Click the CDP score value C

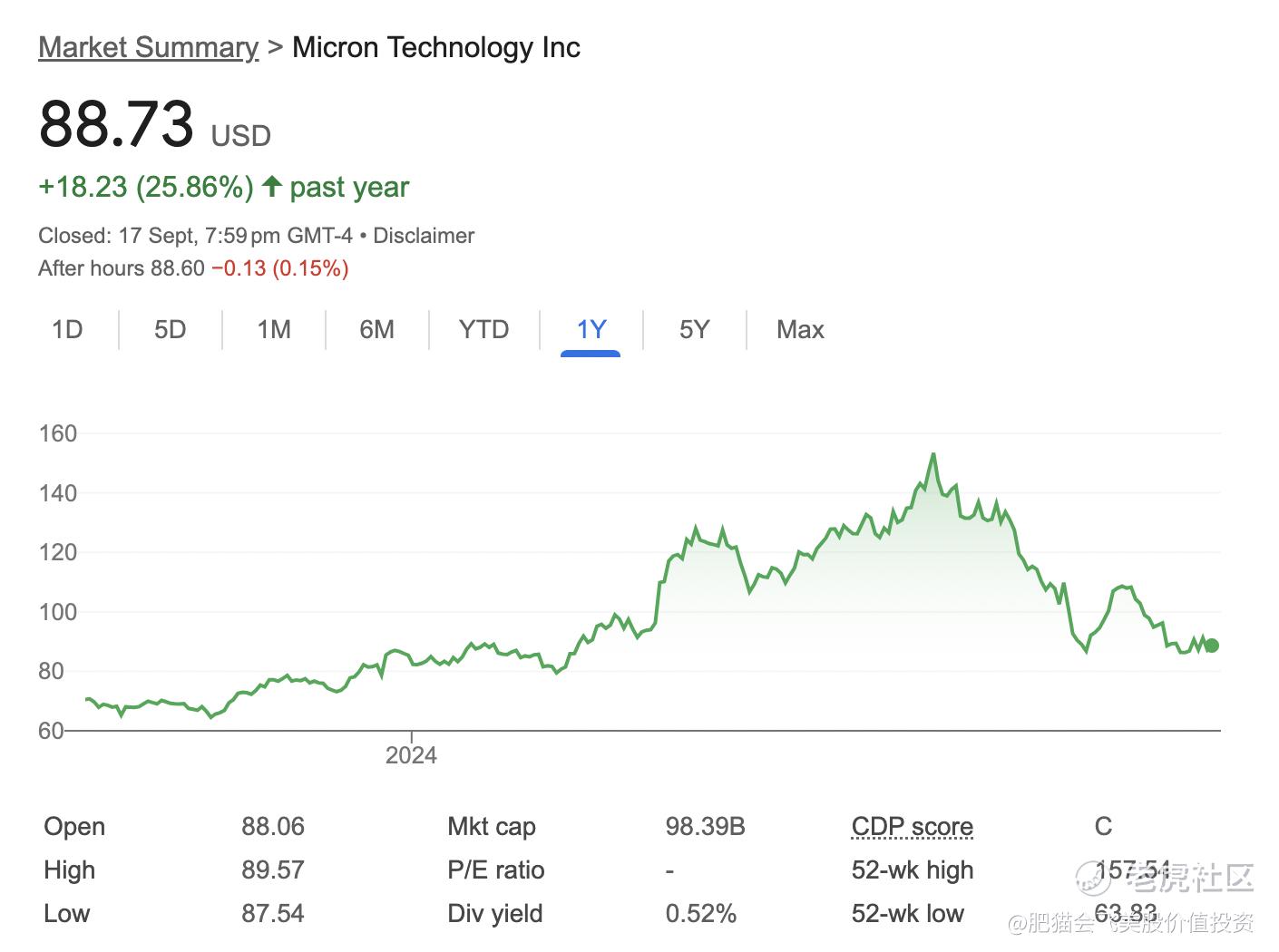tap(1103, 826)
